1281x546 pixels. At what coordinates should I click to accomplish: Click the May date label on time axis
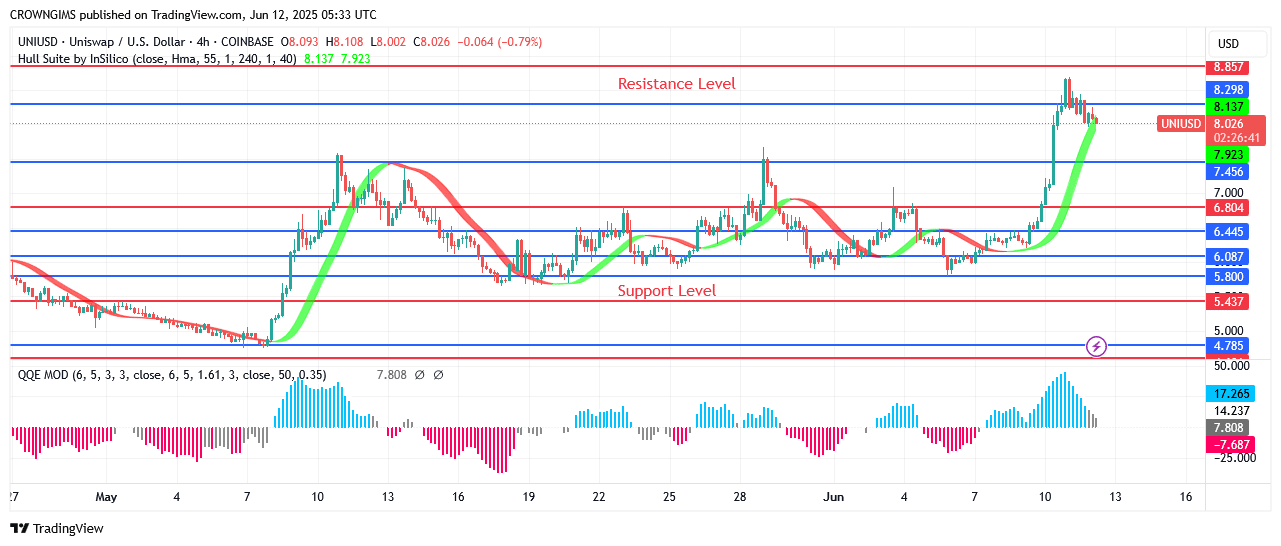pyautogui.click(x=107, y=497)
